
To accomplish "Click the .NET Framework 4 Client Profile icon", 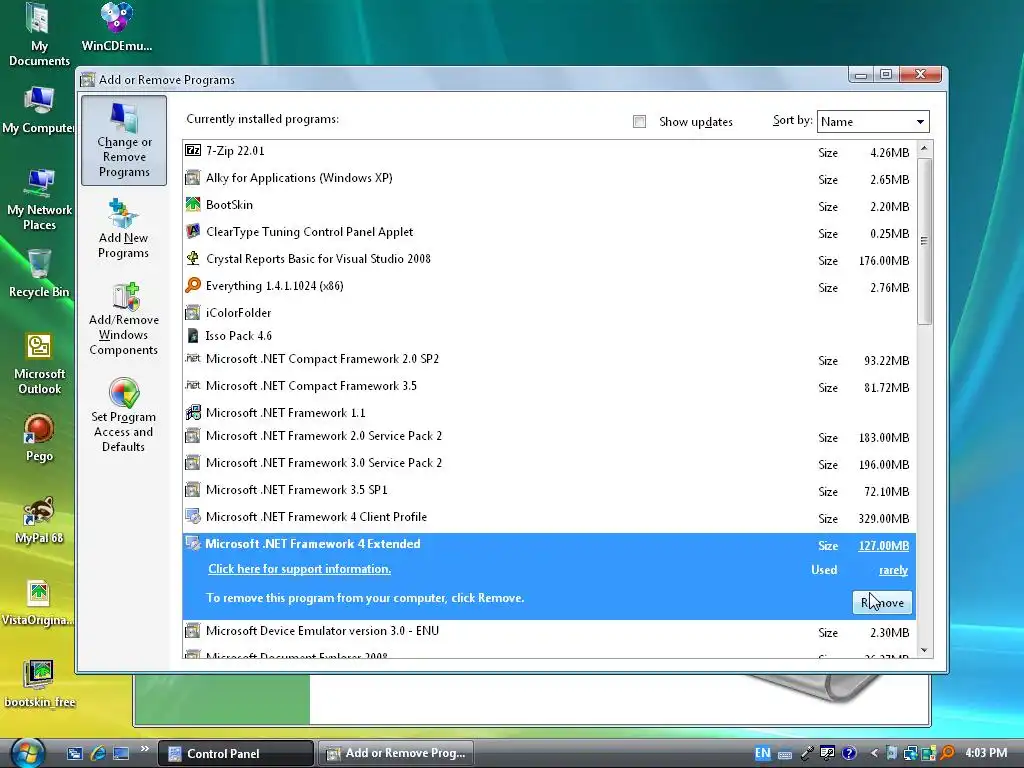I will pyautogui.click(x=193, y=517).
